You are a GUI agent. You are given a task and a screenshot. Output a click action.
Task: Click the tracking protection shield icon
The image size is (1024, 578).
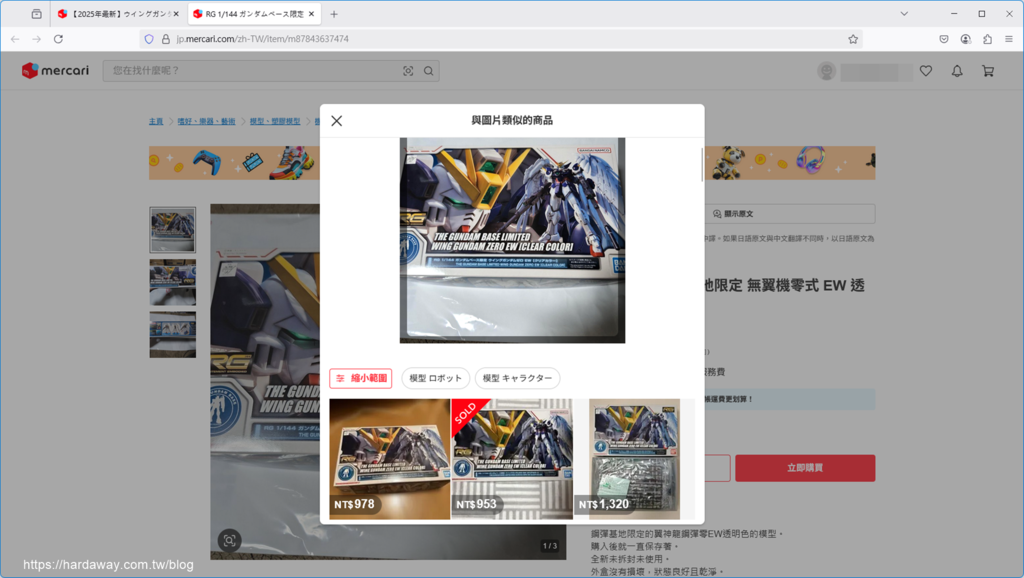click(149, 39)
